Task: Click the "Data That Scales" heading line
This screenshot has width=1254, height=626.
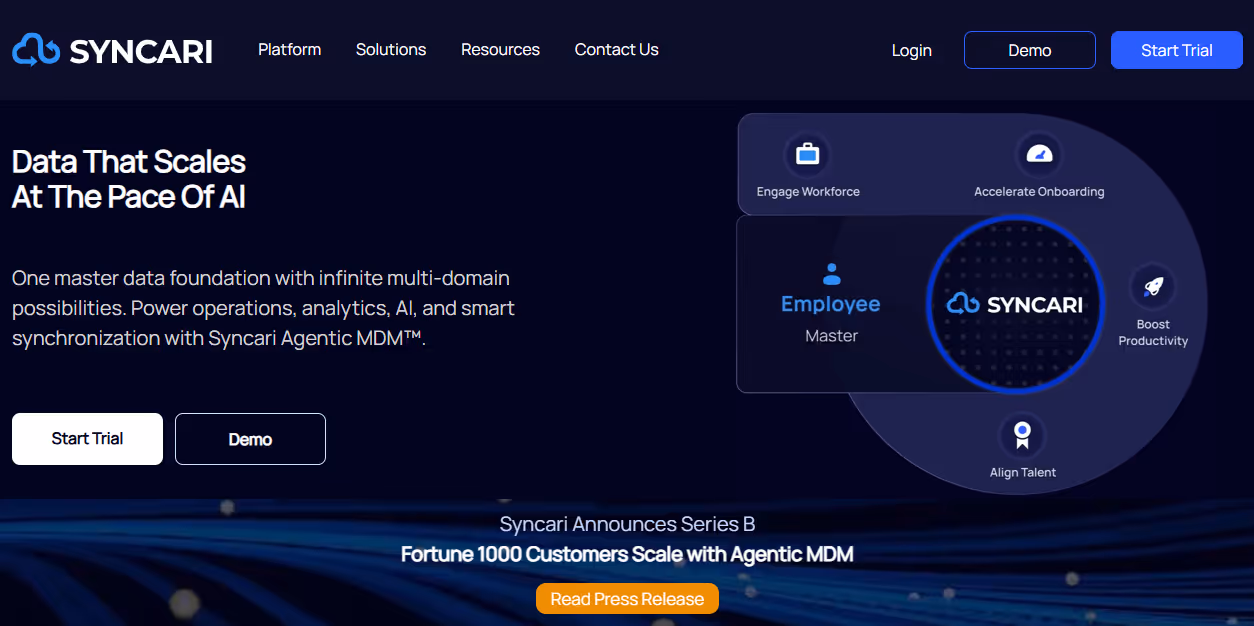Action: point(129,162)
